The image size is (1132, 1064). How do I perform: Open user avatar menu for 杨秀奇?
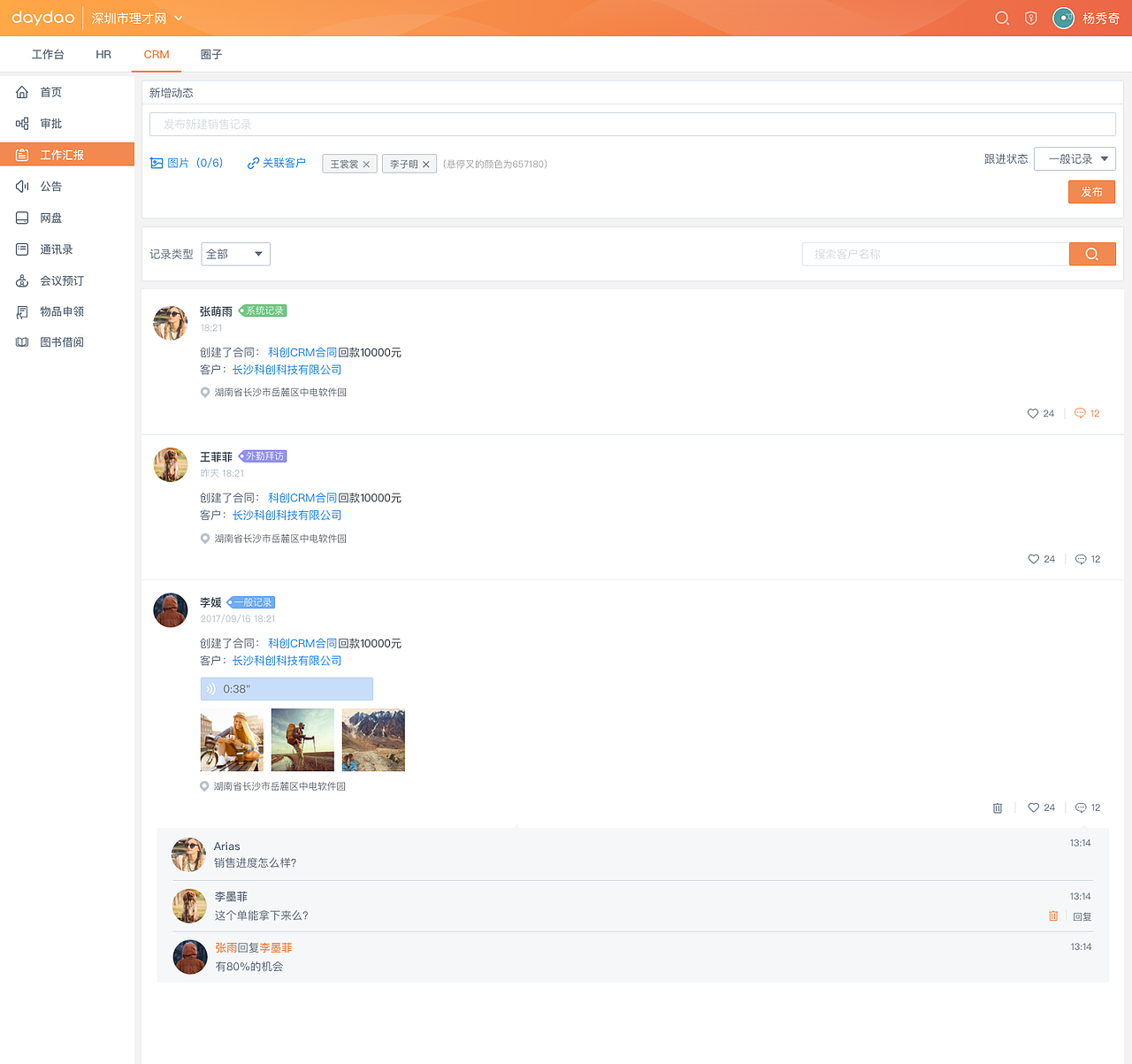point(1063,18)
